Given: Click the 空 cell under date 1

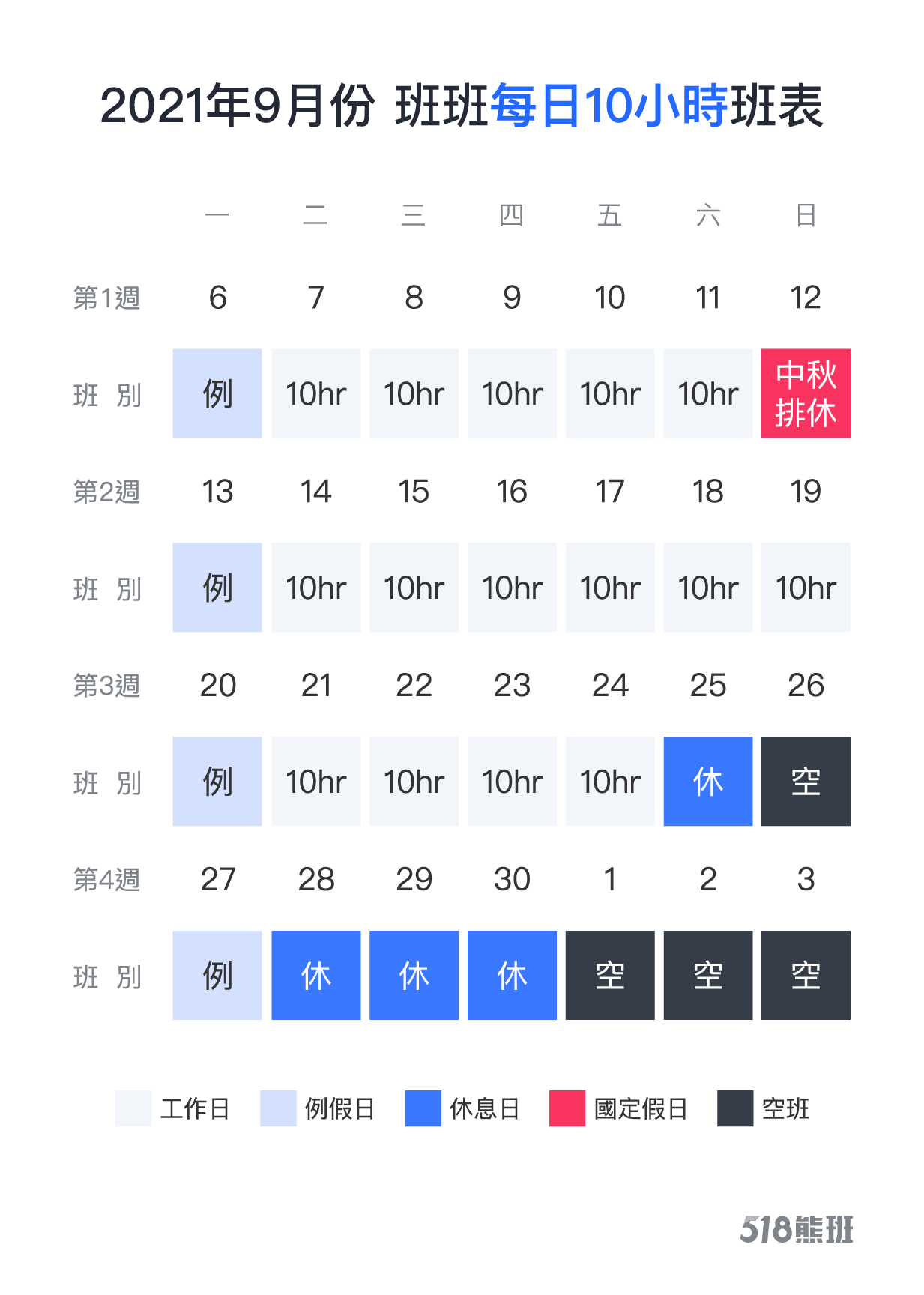Looking at the screenshot, I should [x=610, y=975].
